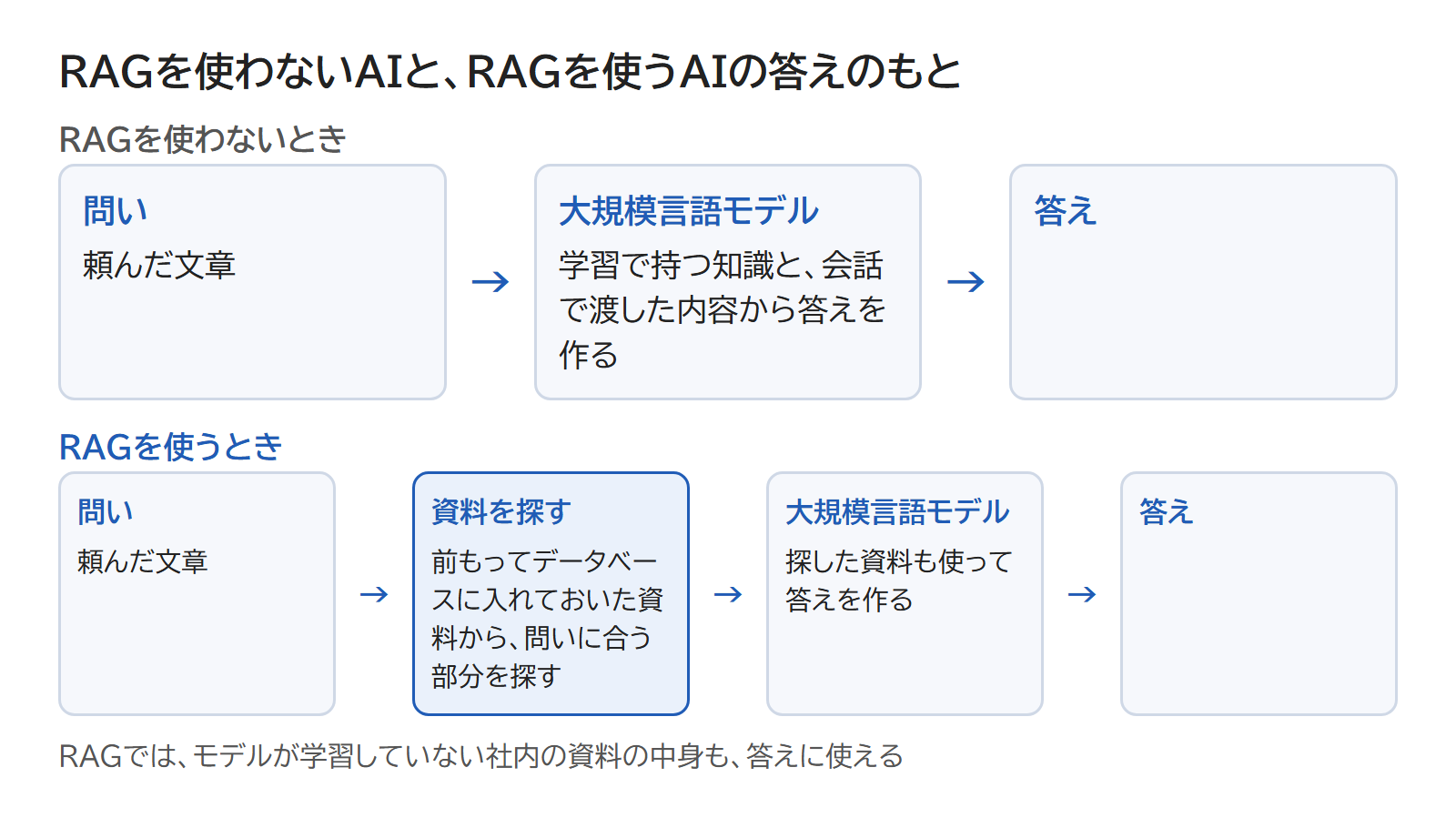Click '問い' label in the RAGを使うとき flow

tap(106, 511)
